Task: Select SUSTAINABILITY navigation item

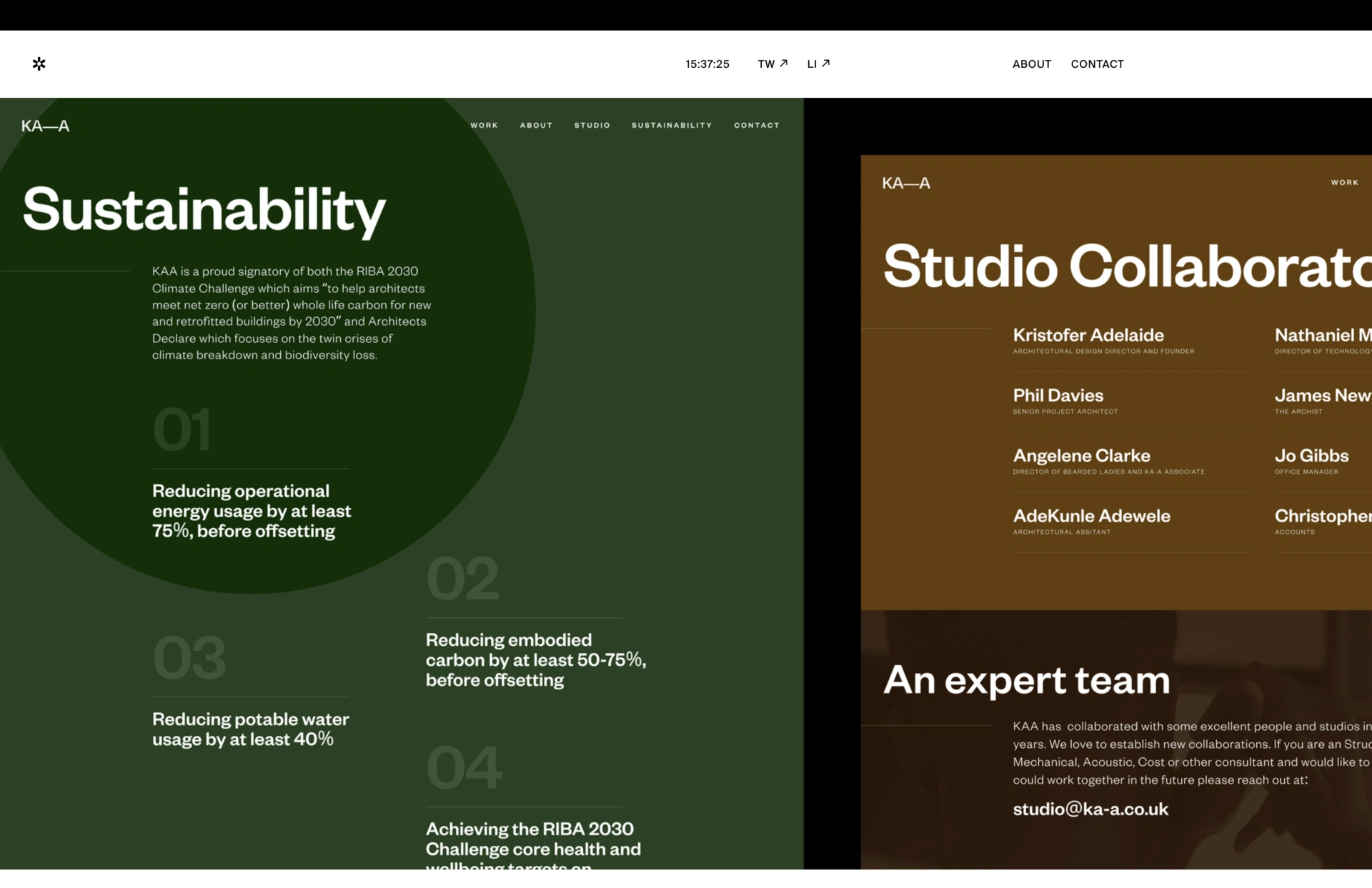Action: [x=671, y=126]
